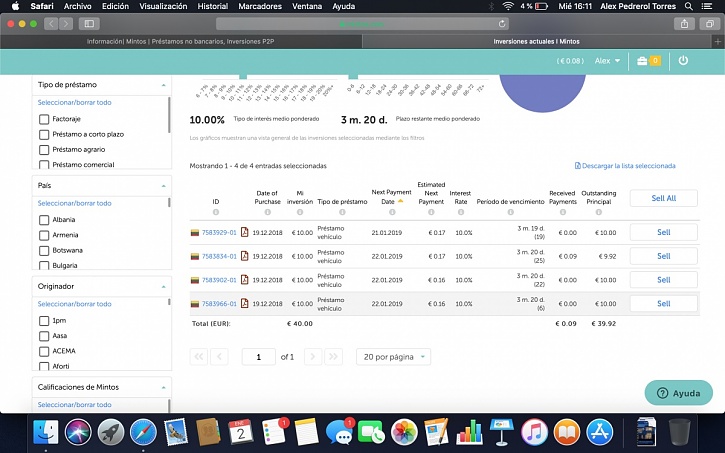Open the 20 por página dropdown
725x453 pixels.
click(393, 357)
